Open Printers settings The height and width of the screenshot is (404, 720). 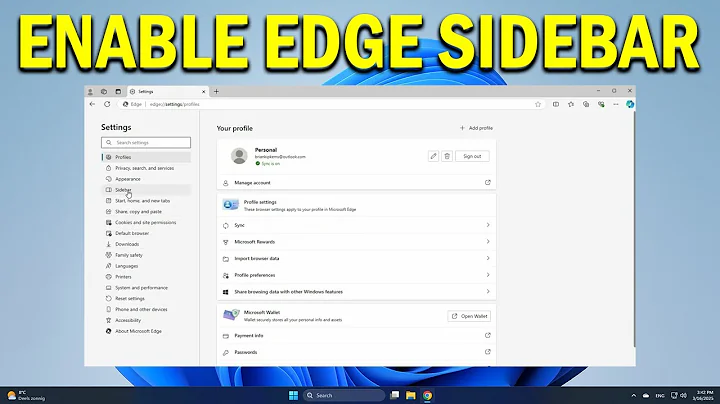click(146, 277)
